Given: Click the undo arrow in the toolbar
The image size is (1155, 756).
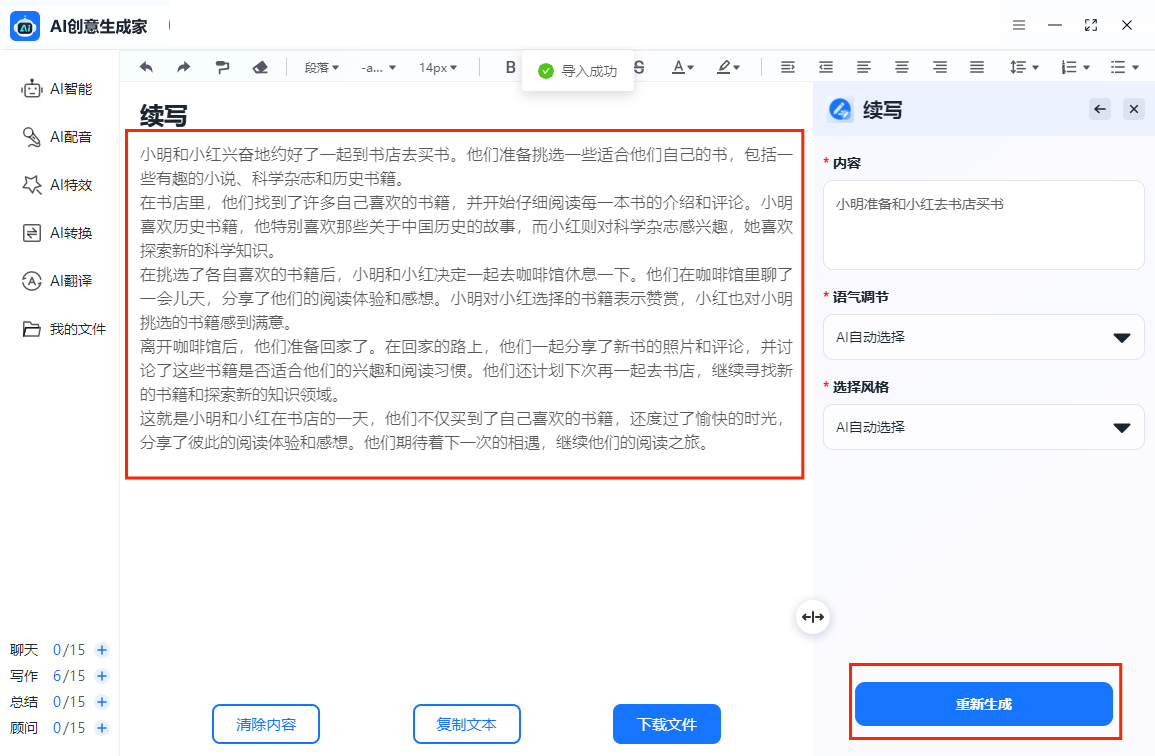Looking at the screenshot, I should [145, 67].
